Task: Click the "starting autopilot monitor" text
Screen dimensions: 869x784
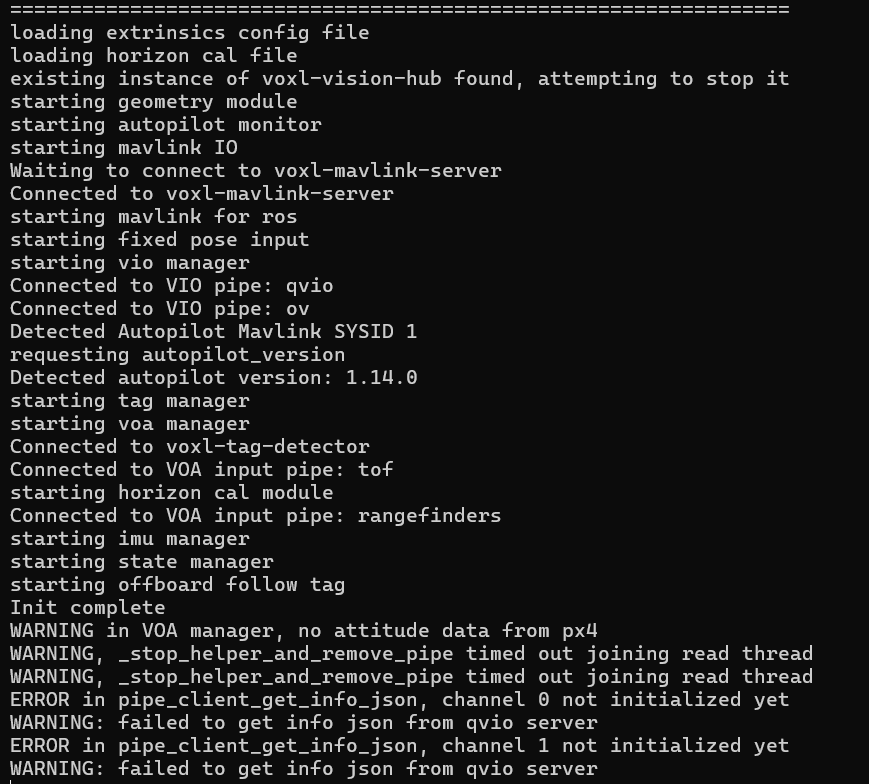Action: 166,125
